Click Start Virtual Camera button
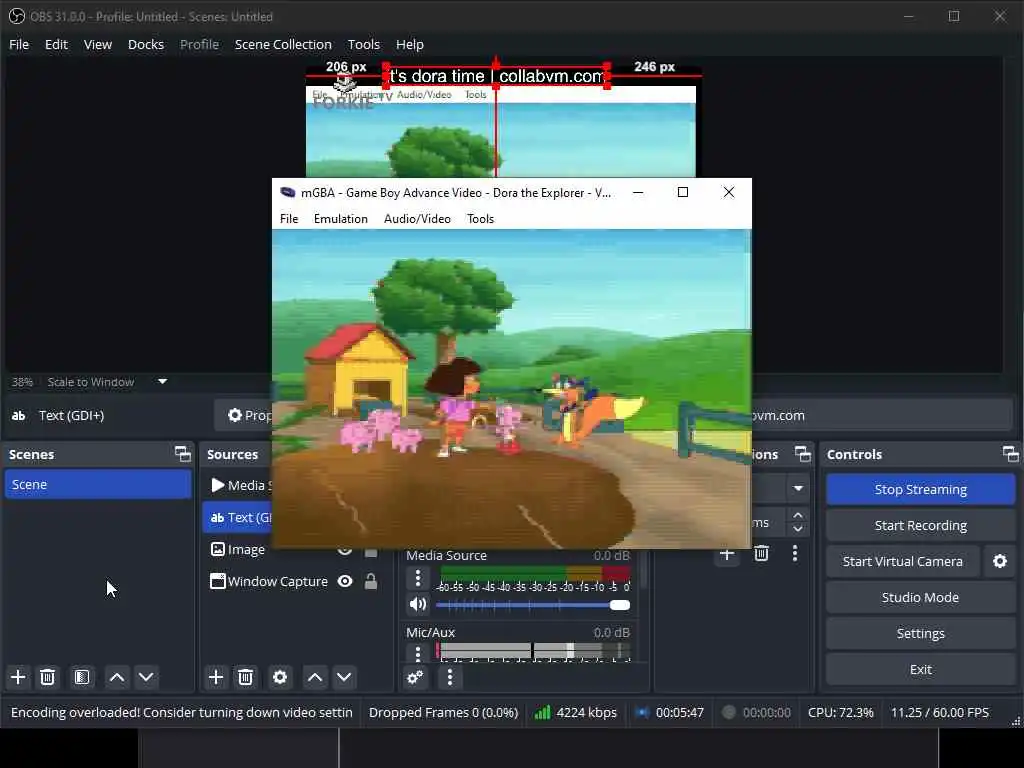 [x=903, y=562]
